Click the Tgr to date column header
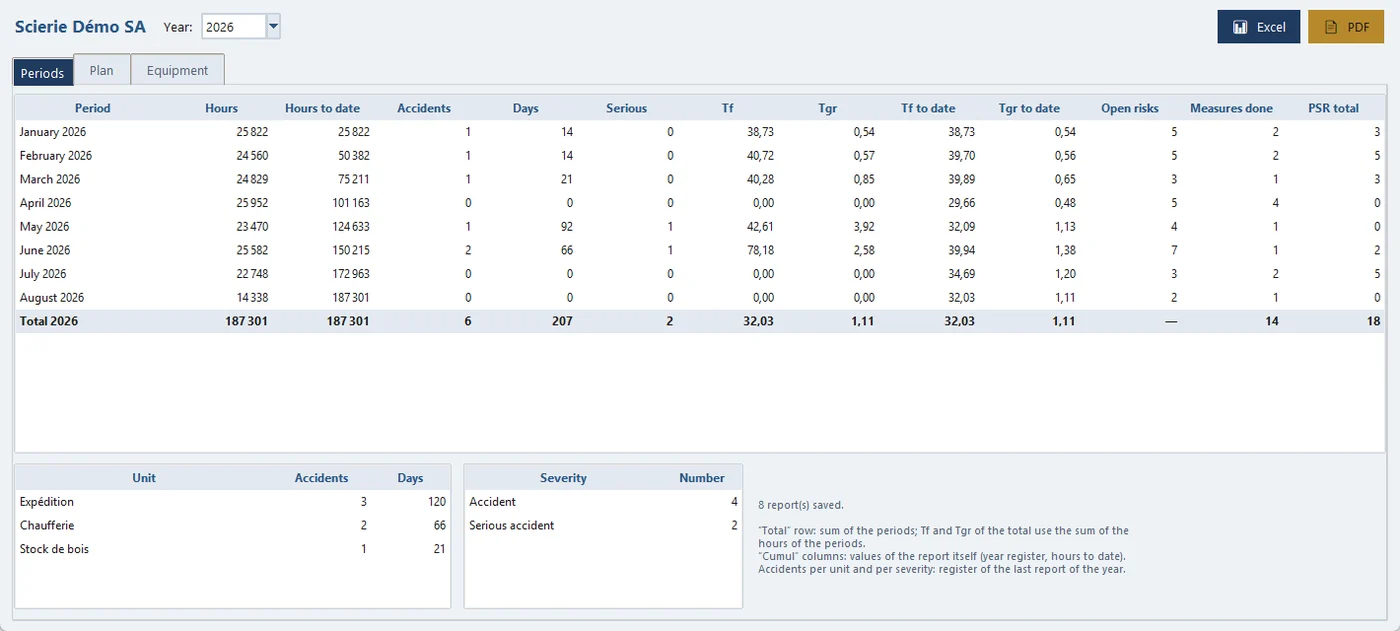 1029,108
